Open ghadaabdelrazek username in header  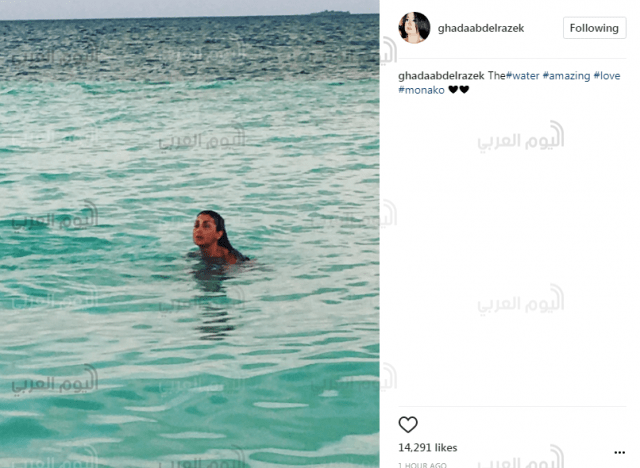pyautogui.click(x=481, y=28)
